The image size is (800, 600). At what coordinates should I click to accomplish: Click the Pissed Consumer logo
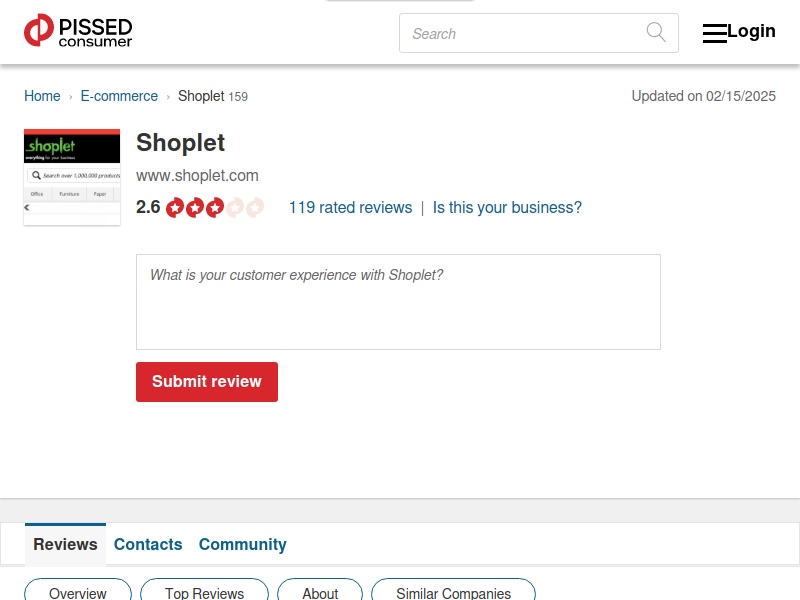tap(78, 32)
